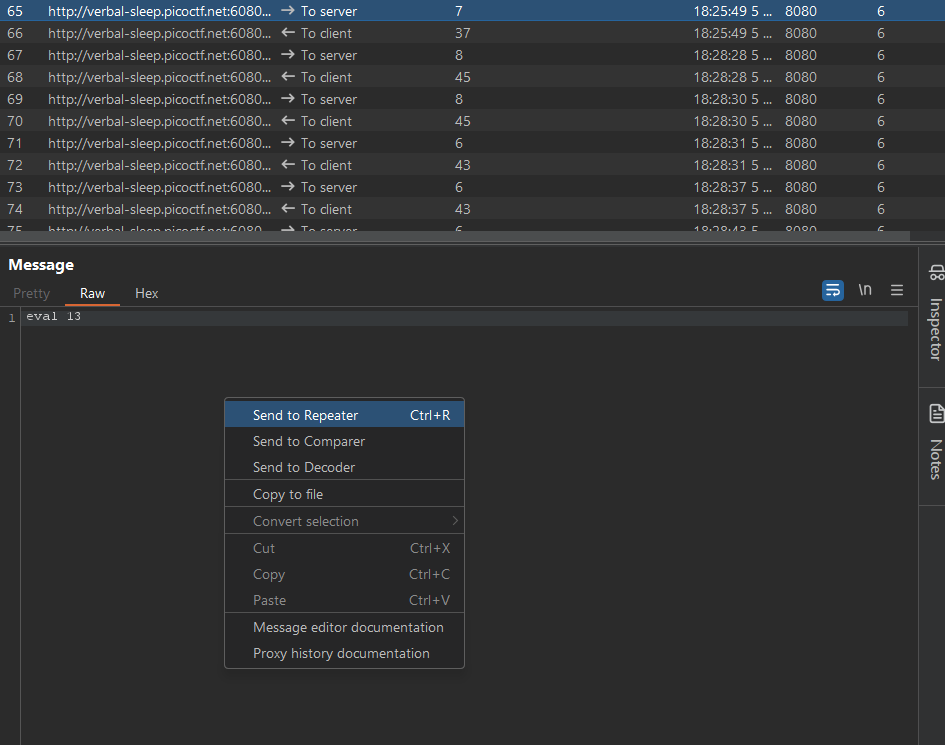The width and height of the screenshot is (945, 745).
Task: Select Paste in the context menu
Action: click(344, 600)
